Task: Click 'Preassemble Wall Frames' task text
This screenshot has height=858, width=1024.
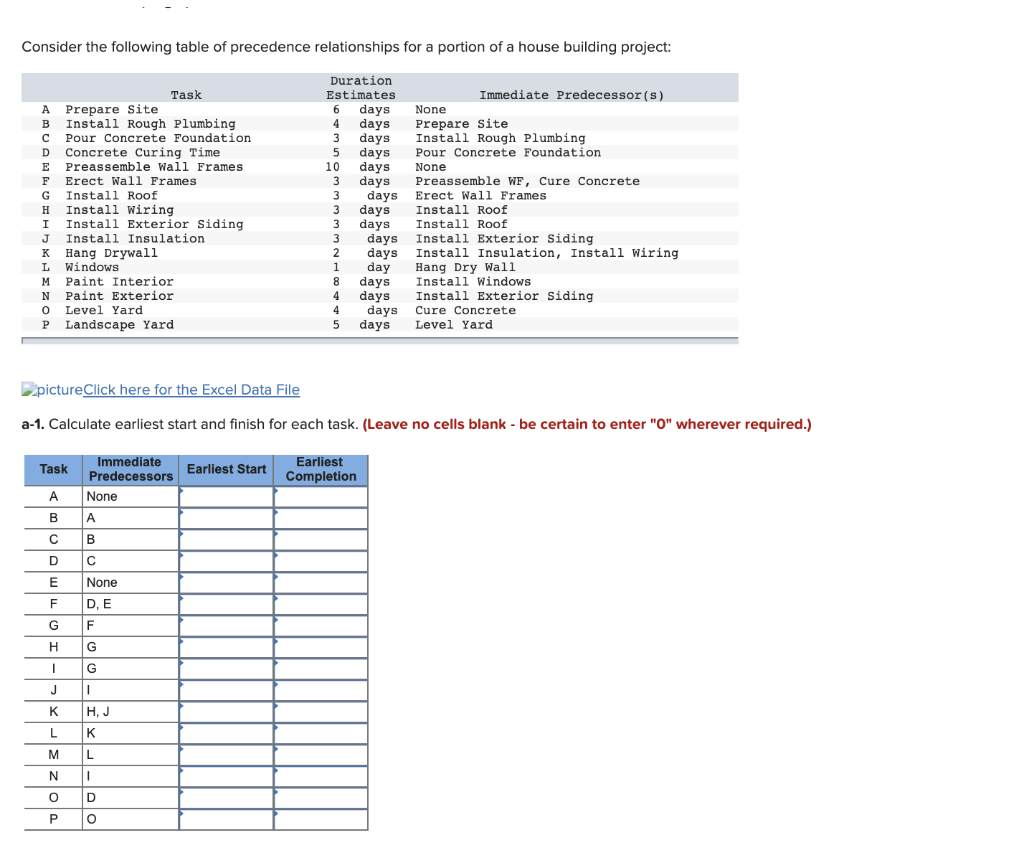Action: pyautogui.click(x=154, y=167)
